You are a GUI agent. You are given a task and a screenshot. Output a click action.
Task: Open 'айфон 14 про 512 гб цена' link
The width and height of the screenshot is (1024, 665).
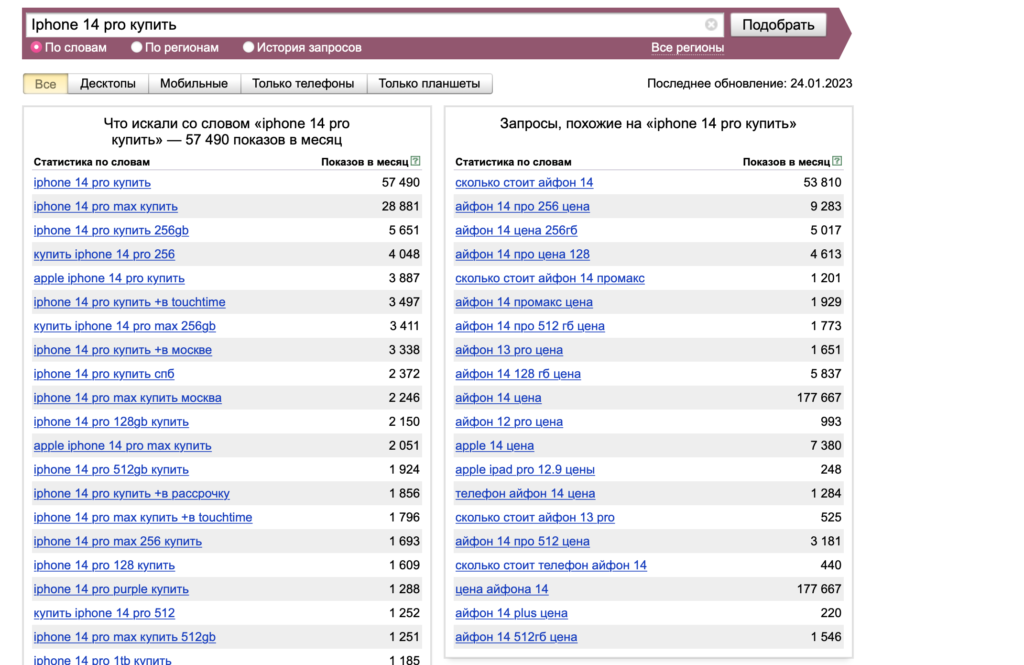(530, 326)
